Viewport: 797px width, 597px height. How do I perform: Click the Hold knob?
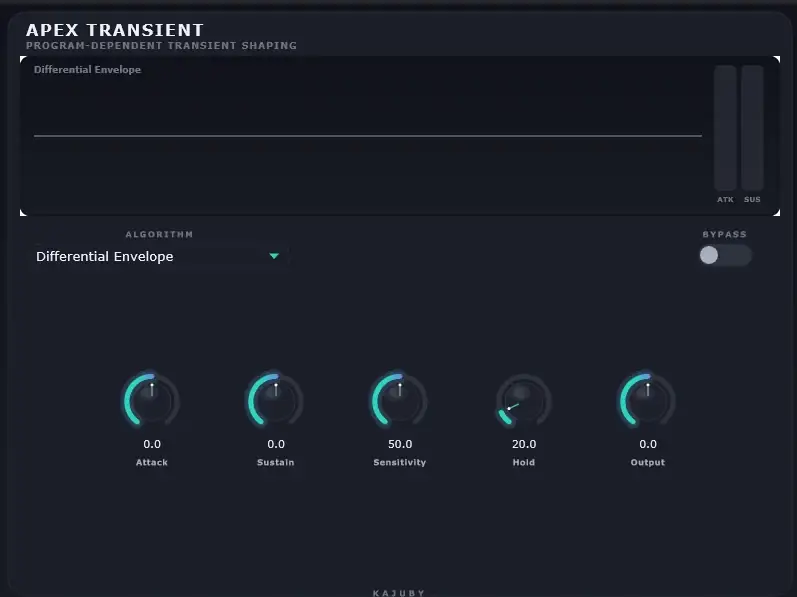(524, 400)
